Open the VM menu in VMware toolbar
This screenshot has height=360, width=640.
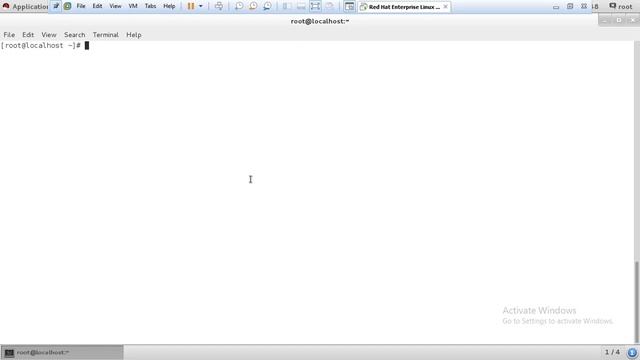point(133,6)
